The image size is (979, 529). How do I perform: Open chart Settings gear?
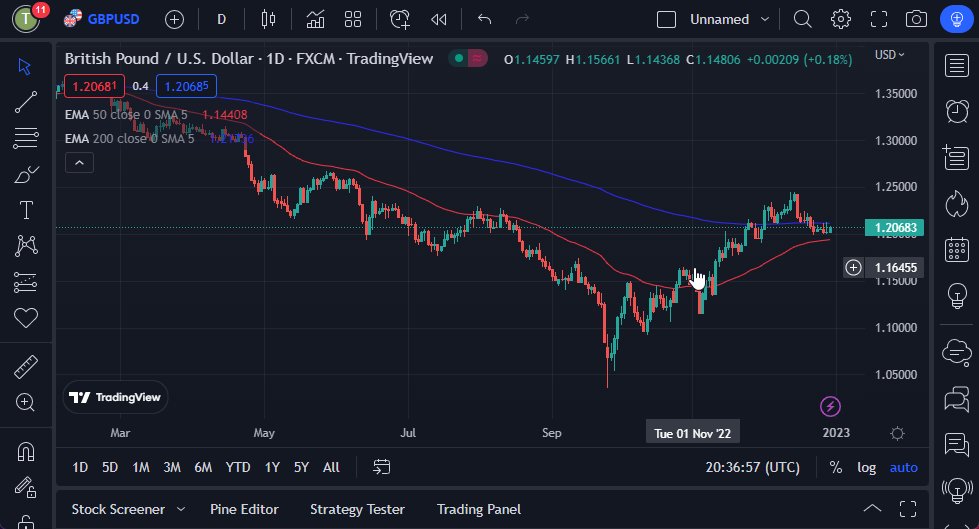(841, 19)
